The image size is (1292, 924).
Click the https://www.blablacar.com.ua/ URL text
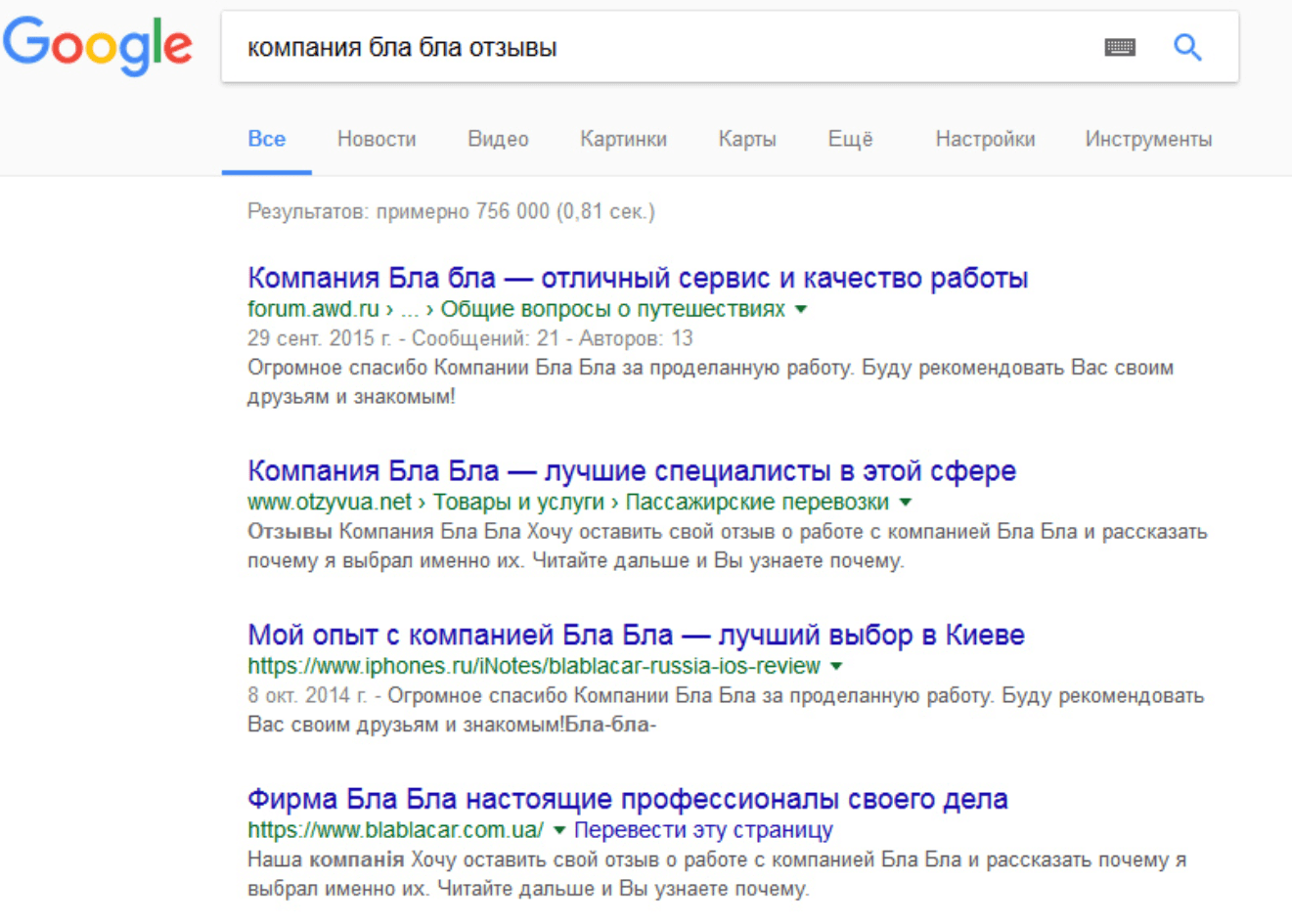click(x=395, y=830)
